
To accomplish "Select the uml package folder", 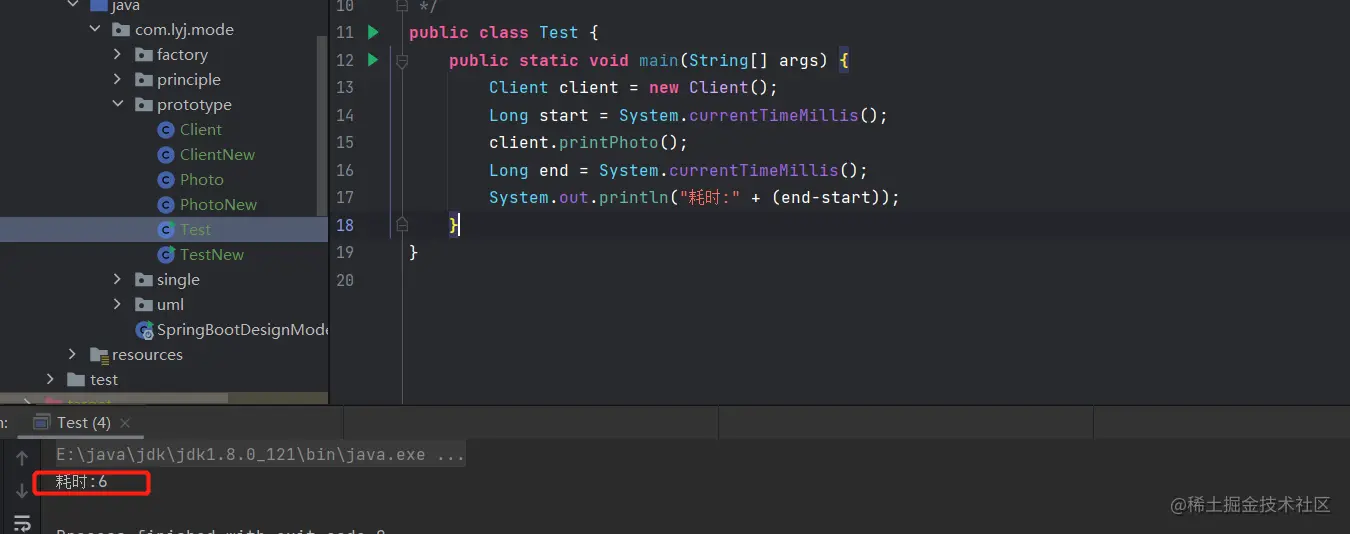I will tap(160, 304).
